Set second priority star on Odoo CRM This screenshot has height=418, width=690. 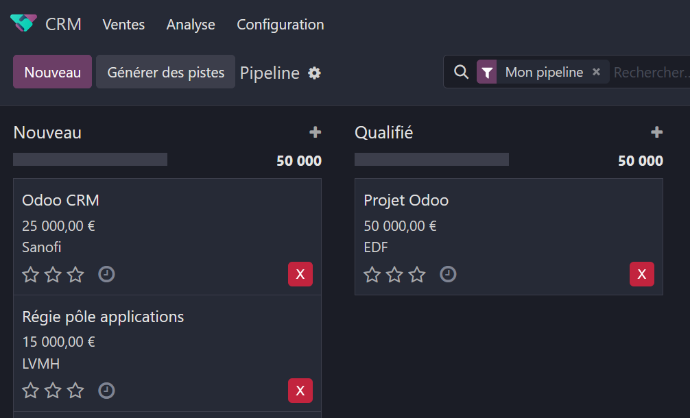click(x=53, y=274)
